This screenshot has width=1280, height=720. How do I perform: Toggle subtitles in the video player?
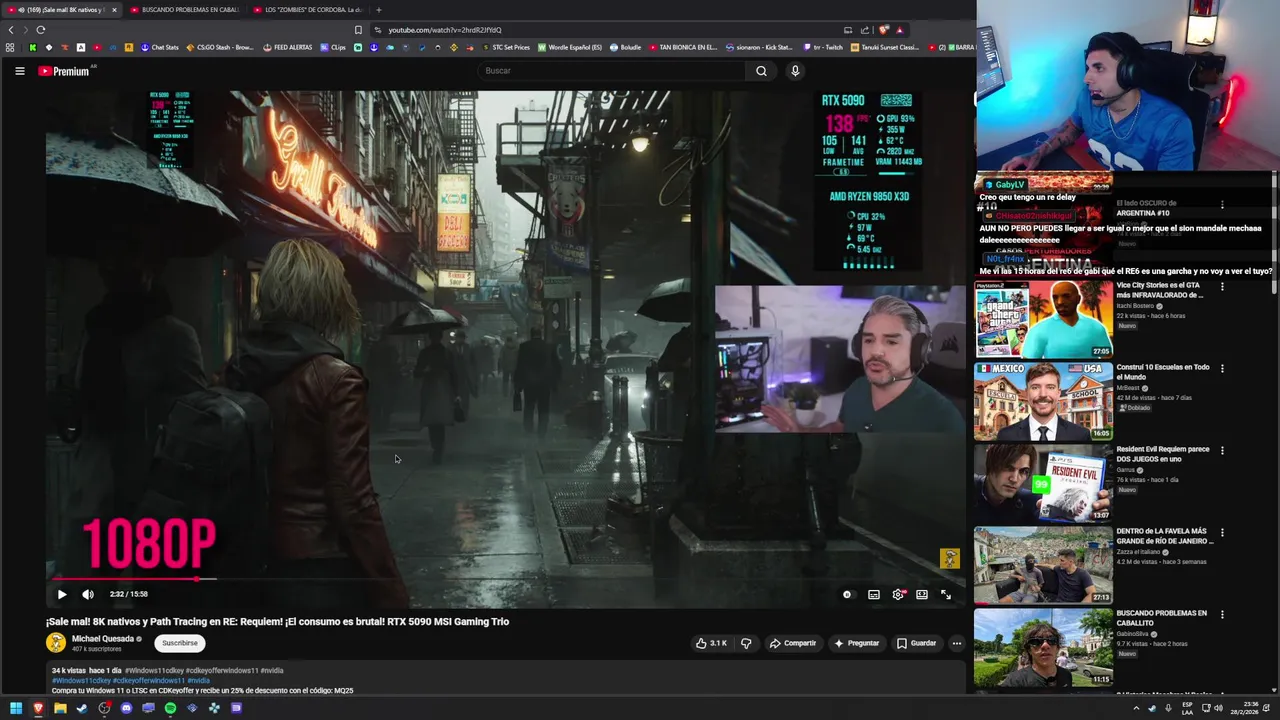click(x=874, y=594)
